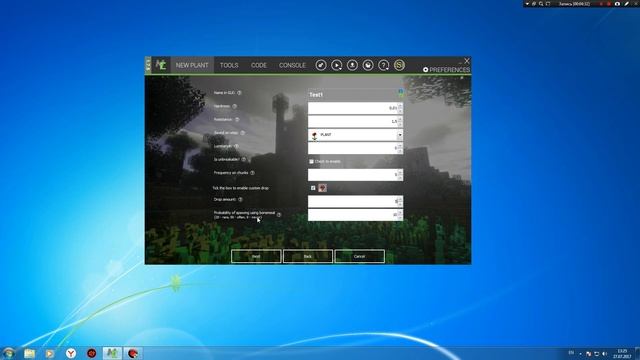This screenshot has height=360, width=640.
Task: Click the help icon next to Name in GUI
Action: (240, 93)
